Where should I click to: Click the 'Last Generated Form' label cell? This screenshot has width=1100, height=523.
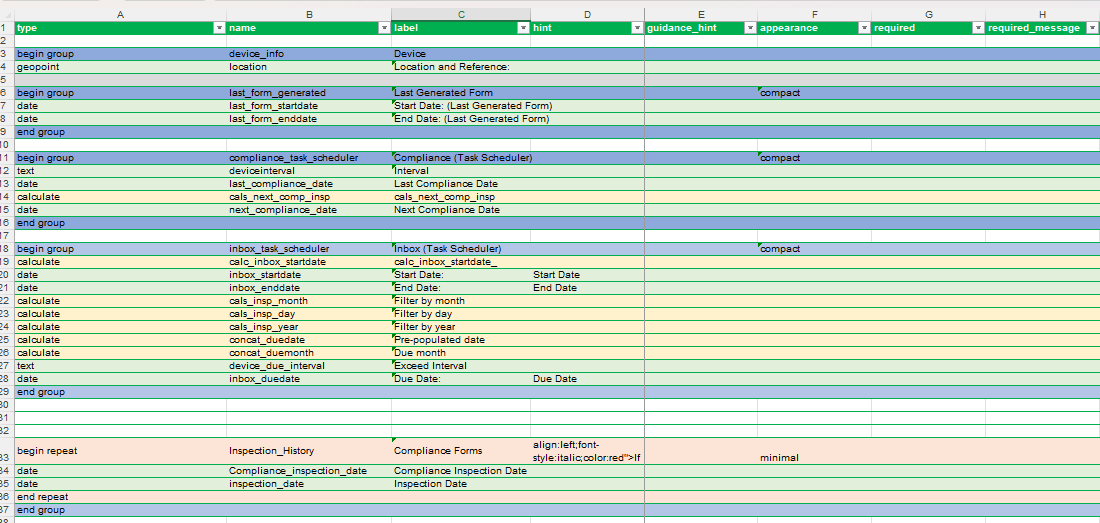pyautogui.click(x=461, y=93)
